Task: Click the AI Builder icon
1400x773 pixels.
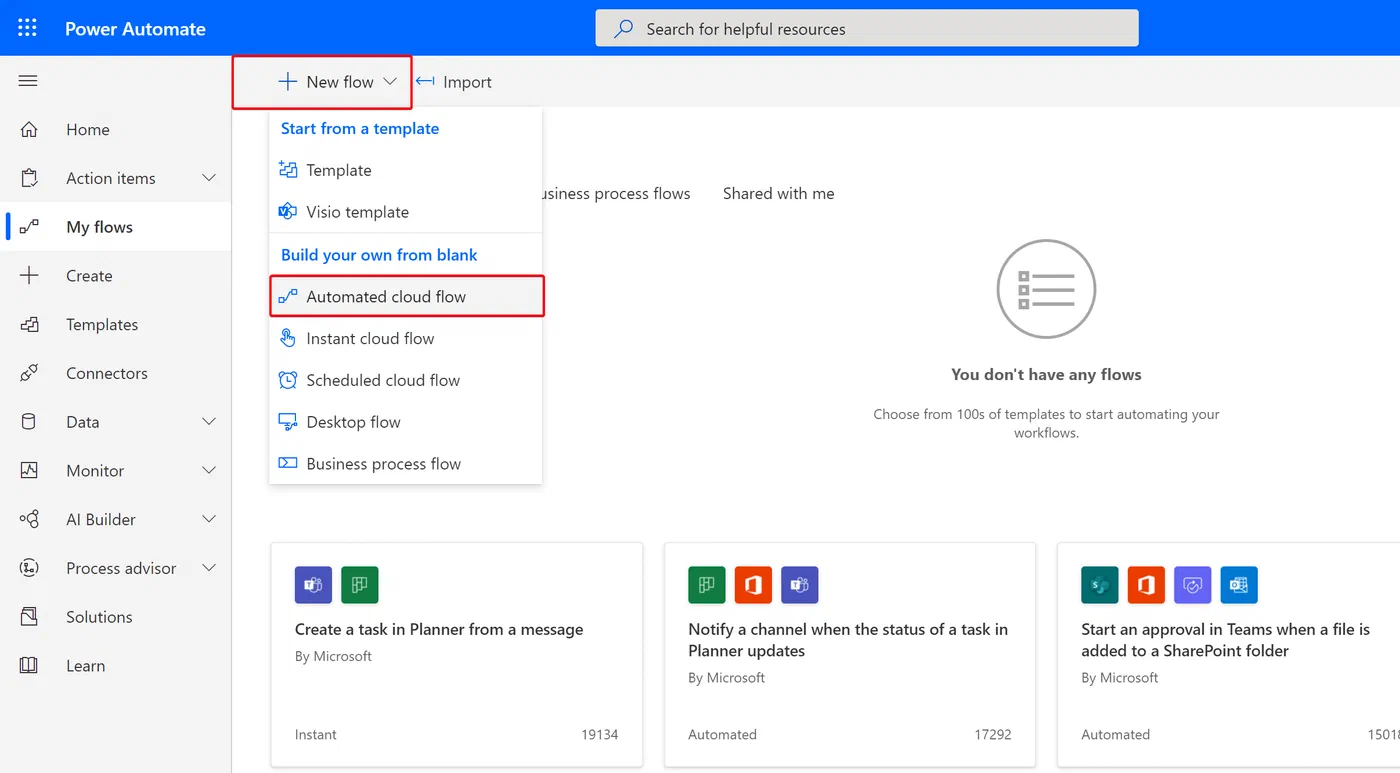Action: (29, 519)
